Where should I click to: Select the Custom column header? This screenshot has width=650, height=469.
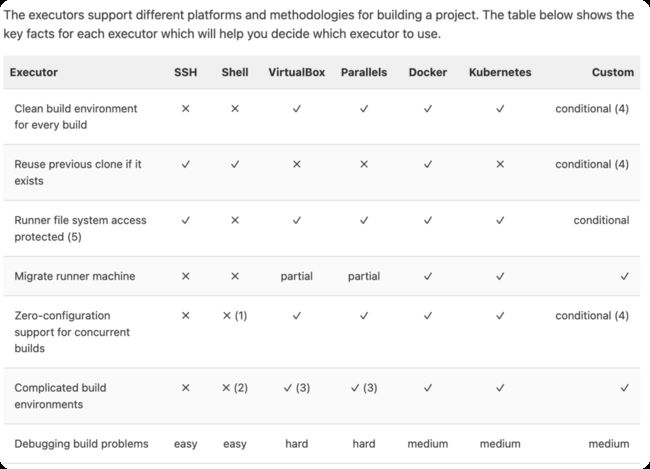613,72
